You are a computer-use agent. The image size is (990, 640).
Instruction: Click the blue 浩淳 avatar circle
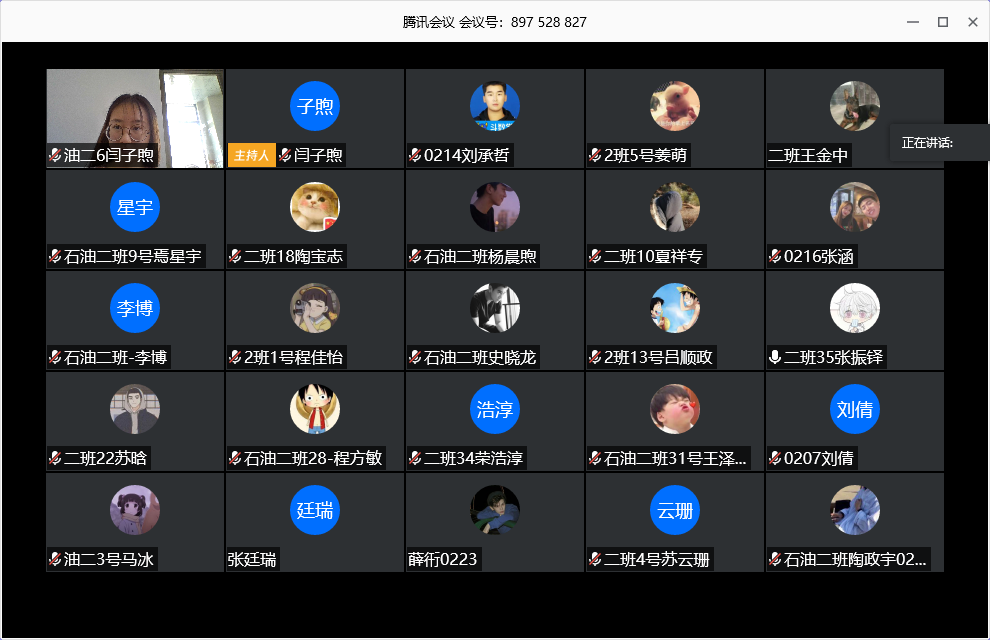tap(495, 409)
